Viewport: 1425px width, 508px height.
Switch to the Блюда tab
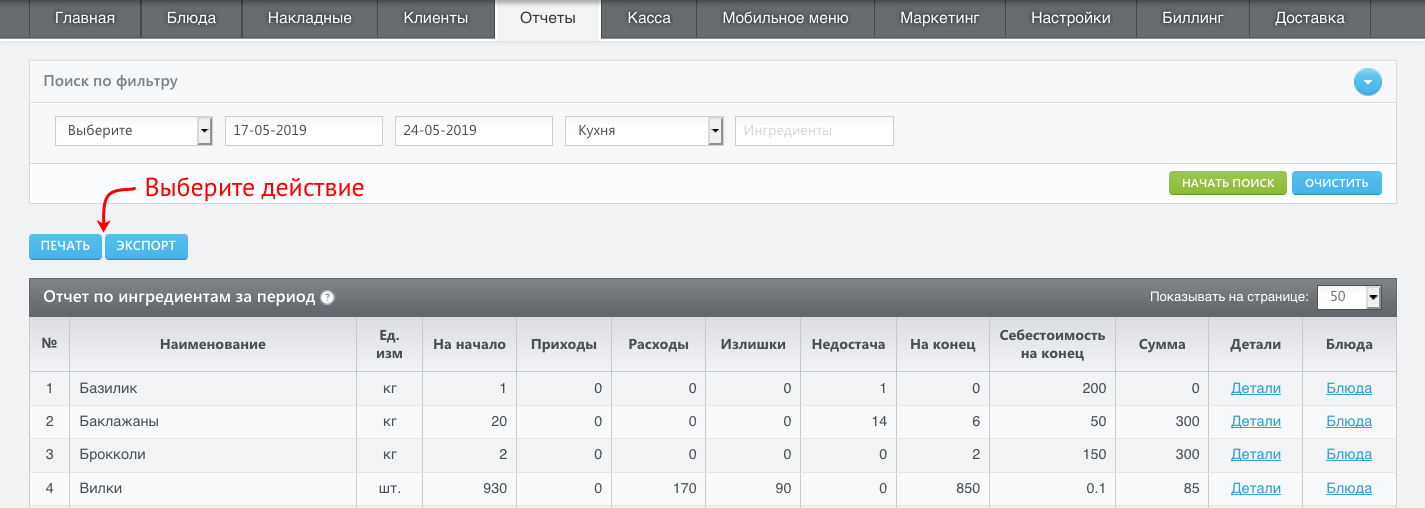click(x=190, y=18)
